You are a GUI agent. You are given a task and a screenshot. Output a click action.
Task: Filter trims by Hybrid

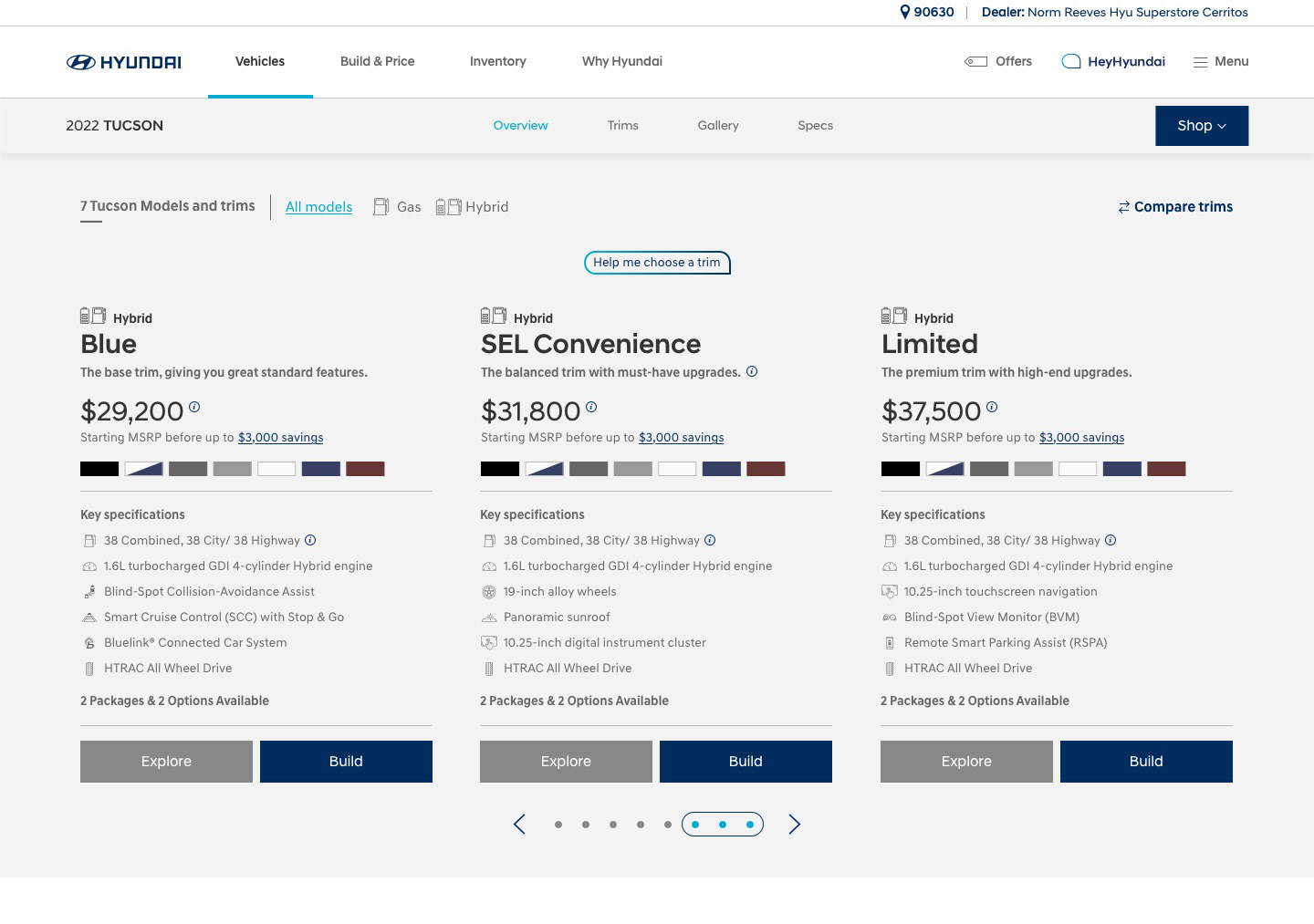(472, 207)
